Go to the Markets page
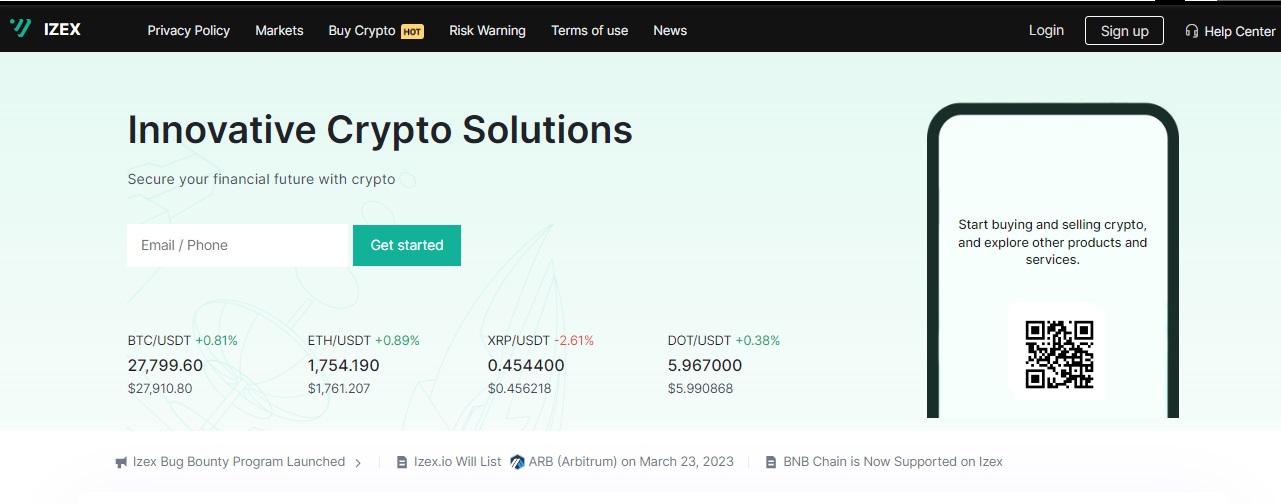Screen dimensions: 1281x503 tap(279, 30)
